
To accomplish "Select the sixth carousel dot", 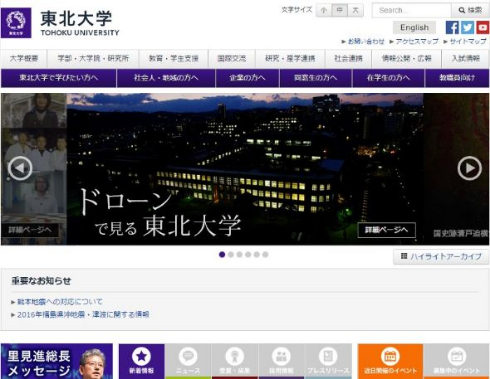I will (x=265, y=255).
